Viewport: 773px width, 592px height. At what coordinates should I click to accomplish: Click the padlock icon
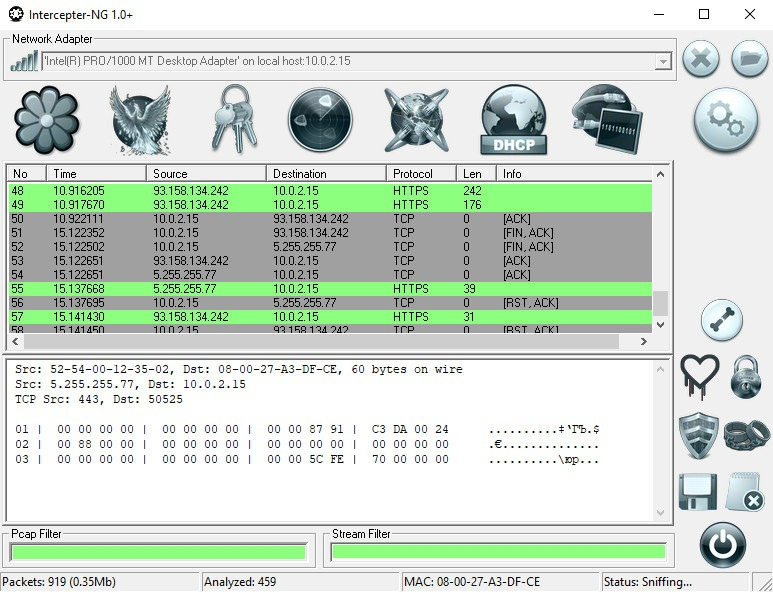click(x=746, y=376)
